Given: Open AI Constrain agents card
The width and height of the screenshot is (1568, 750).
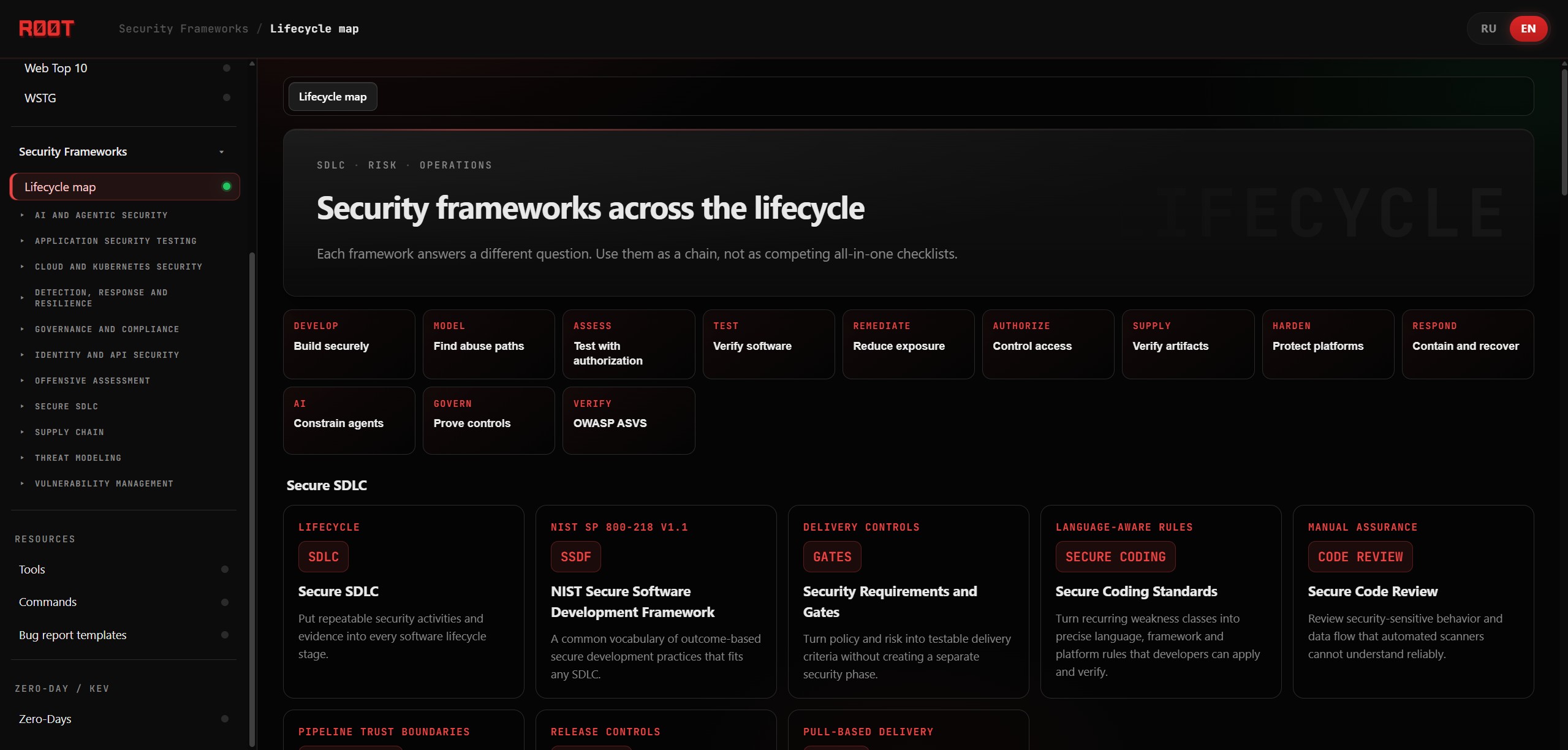Looking at the screenshot, I should coord(349,420).
